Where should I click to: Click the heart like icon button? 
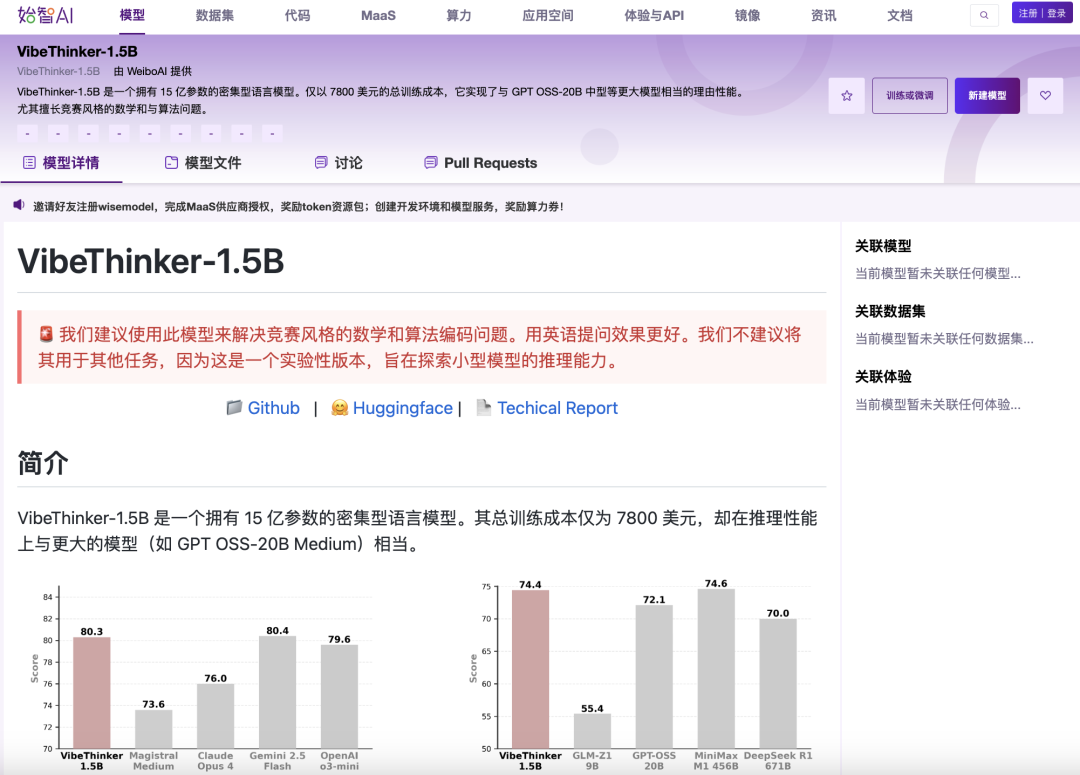pyautogui.click(x=1045, y=96)
